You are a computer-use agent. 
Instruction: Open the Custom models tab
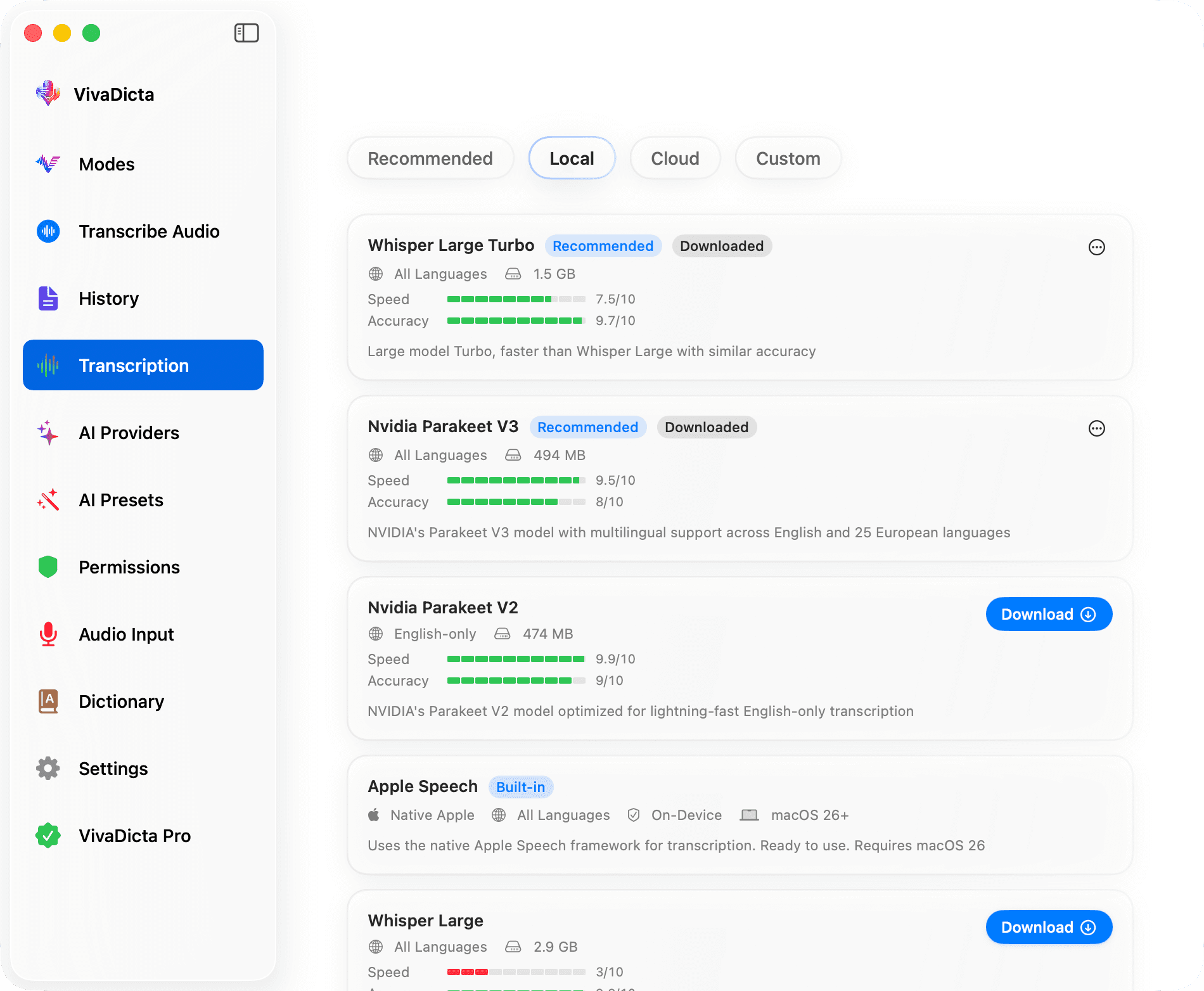pyautogui.click(x=788, y=158)
